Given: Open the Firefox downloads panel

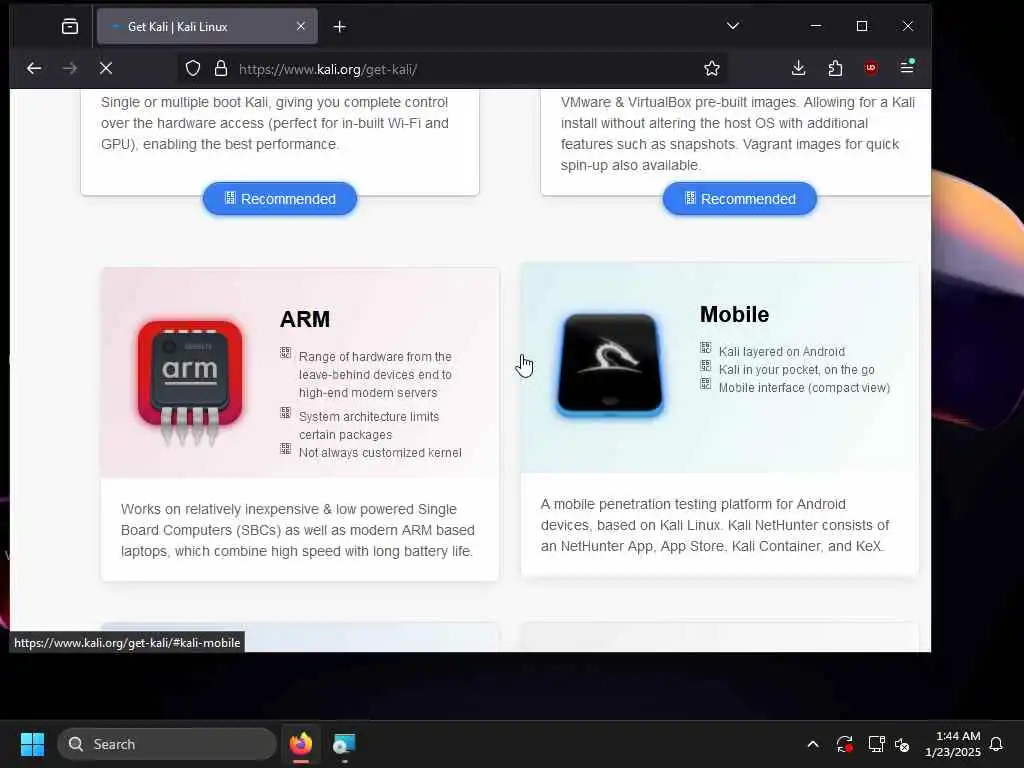Looking at the screenshot, I should [798, 68].
